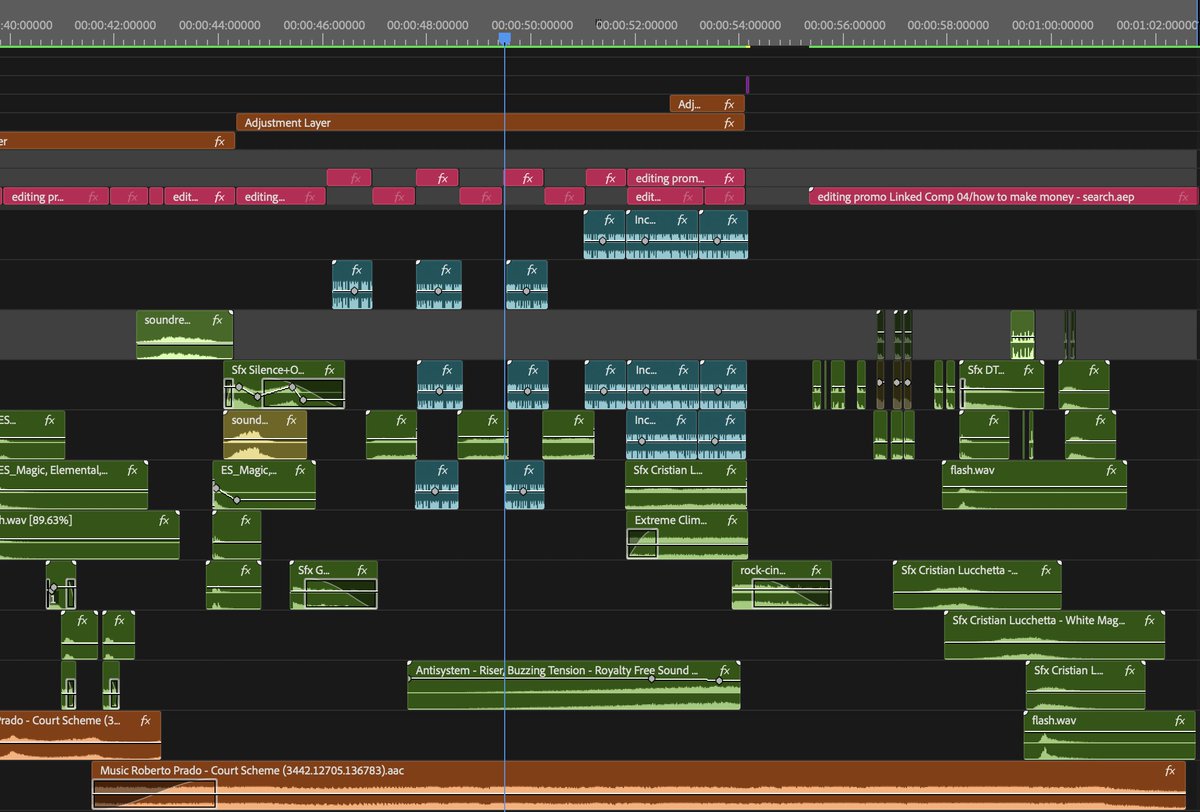Click fx badge on h.wav [89.63%] clip

[165, 520]
